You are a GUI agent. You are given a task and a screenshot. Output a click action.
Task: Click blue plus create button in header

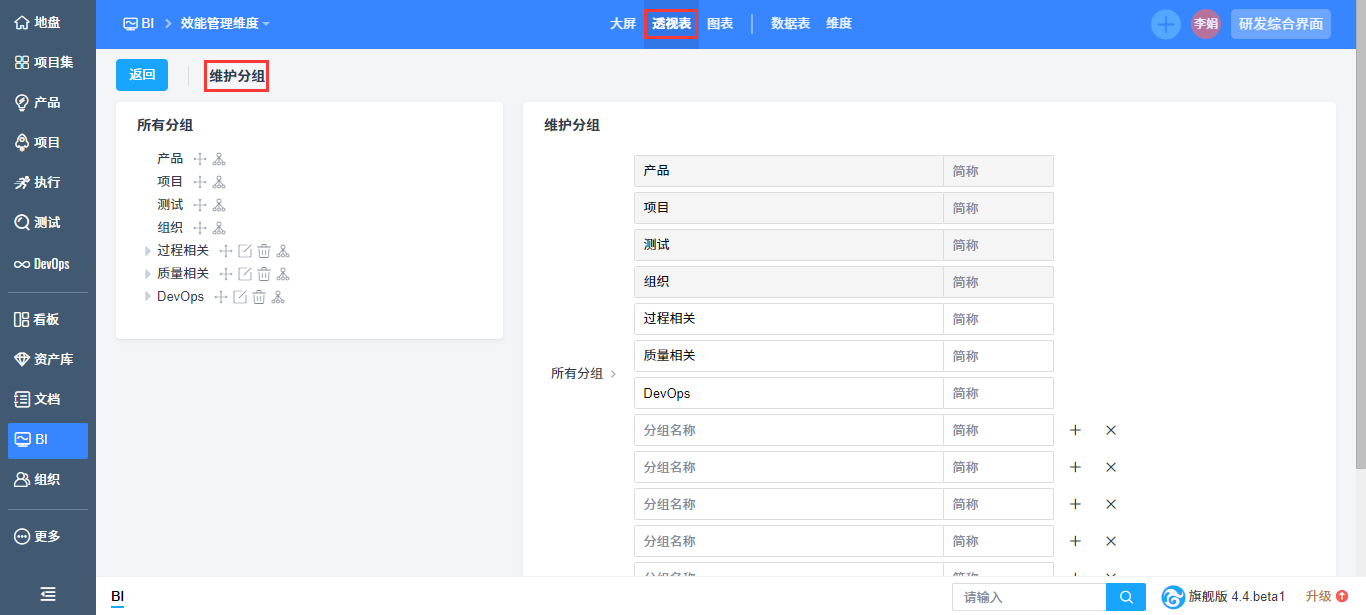(1165, 24)
